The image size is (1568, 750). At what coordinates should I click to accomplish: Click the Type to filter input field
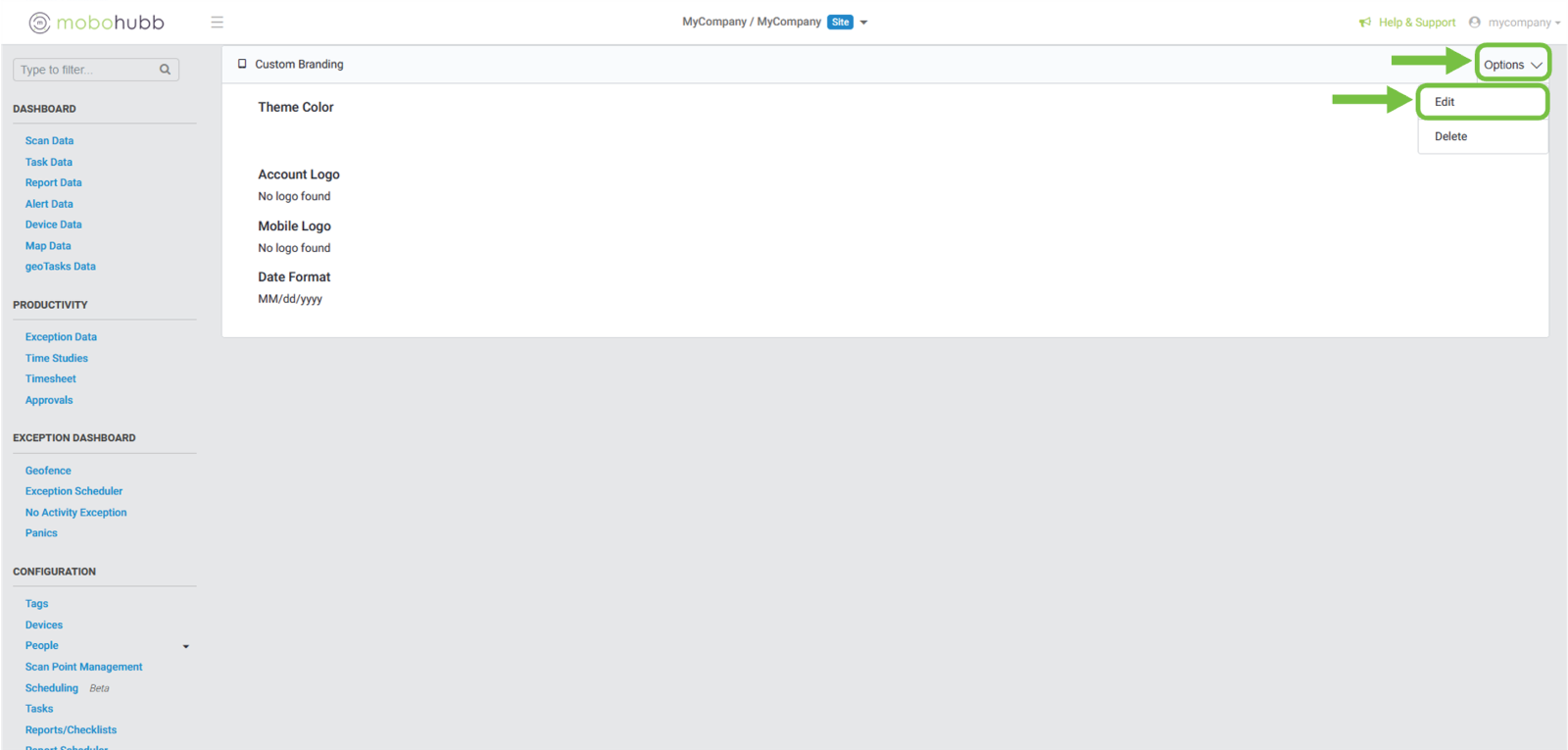point(86,70)
